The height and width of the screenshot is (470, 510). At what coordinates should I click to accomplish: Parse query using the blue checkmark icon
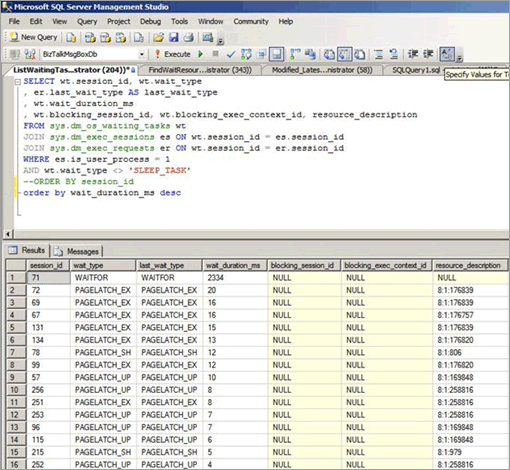(231, 54)
